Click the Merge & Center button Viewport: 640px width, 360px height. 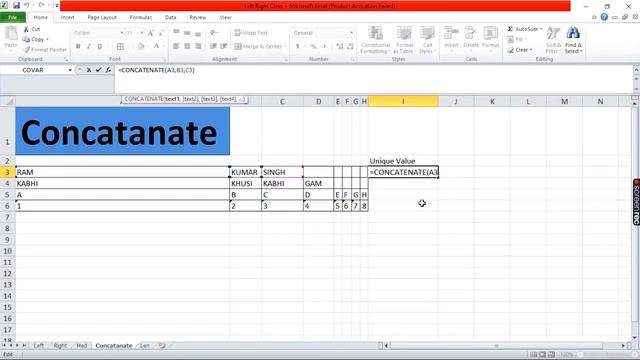tap(260, 47)
